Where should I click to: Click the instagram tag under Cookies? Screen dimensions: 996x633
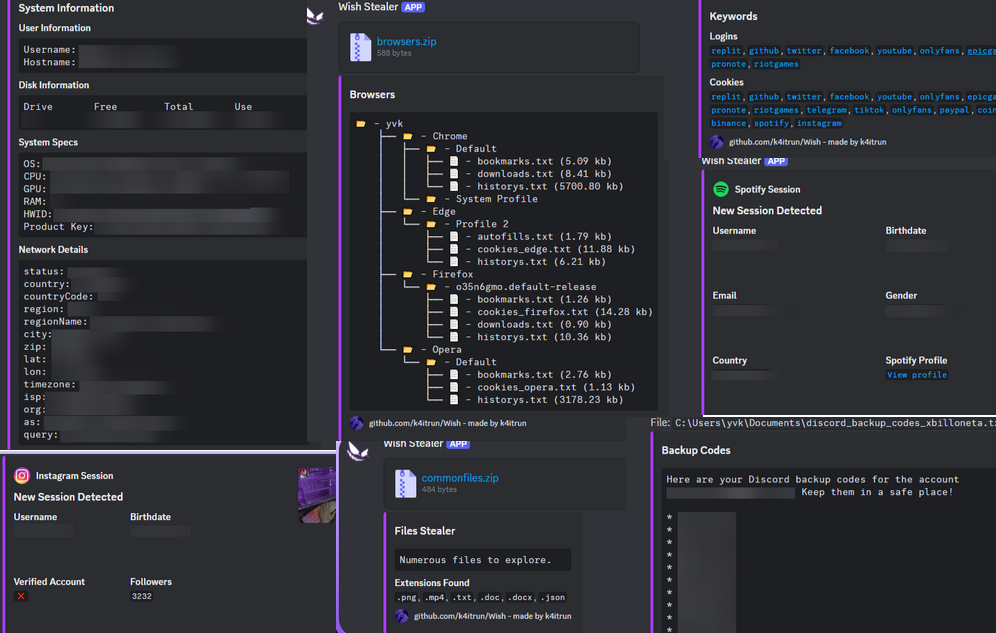coord(819,123)
